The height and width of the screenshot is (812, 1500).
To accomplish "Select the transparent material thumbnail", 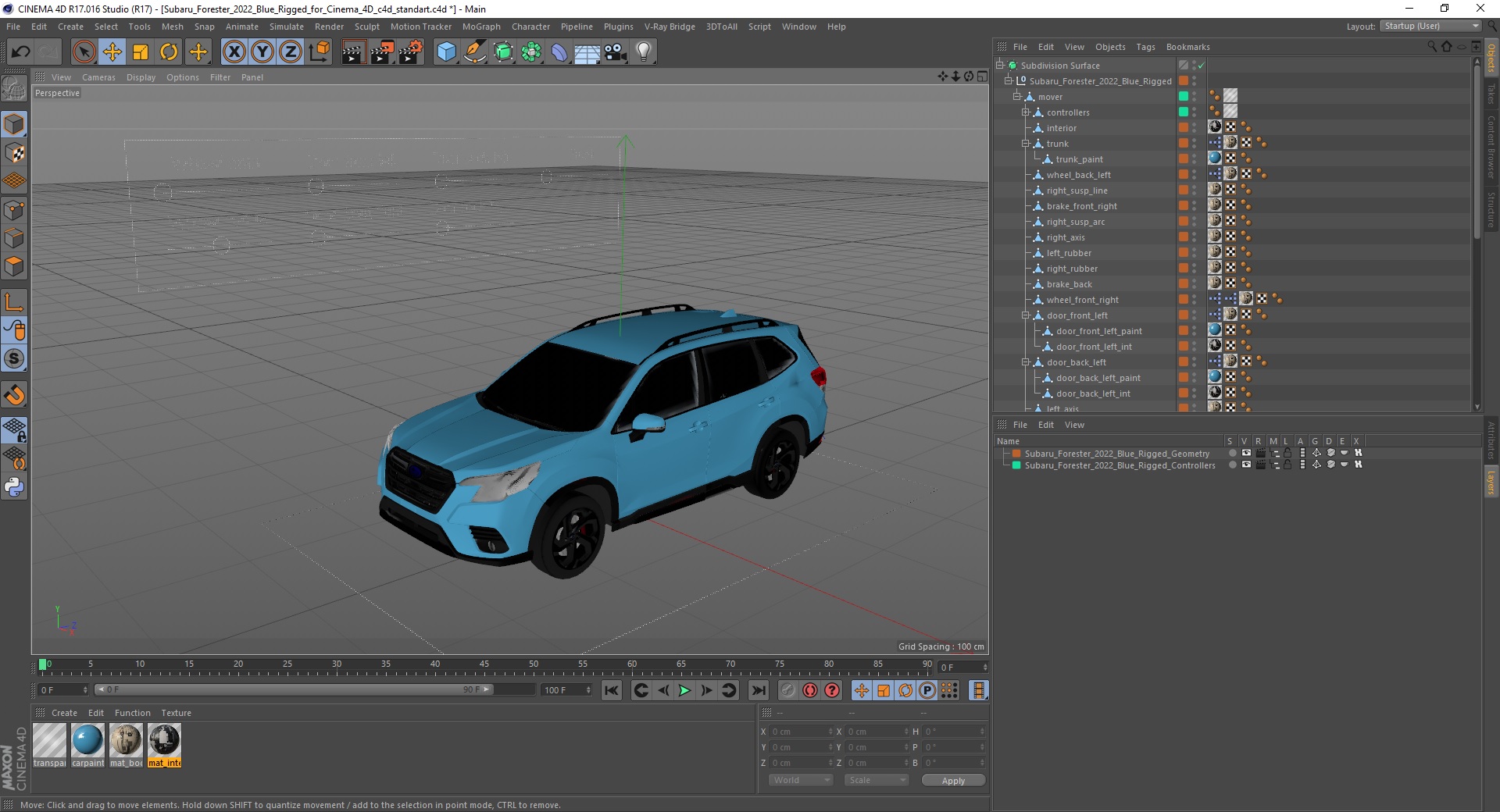I will click(x=49, y=746).
